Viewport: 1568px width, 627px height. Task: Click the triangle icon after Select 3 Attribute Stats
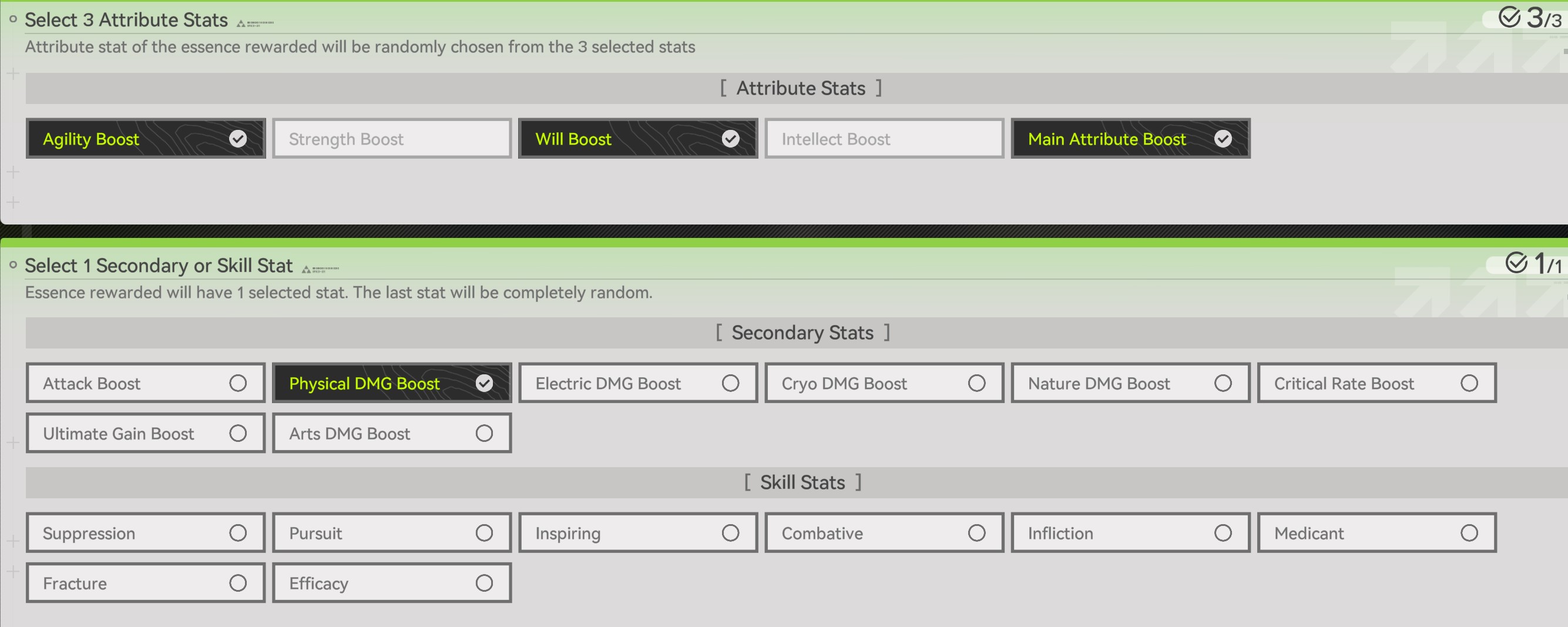(241, 24)
